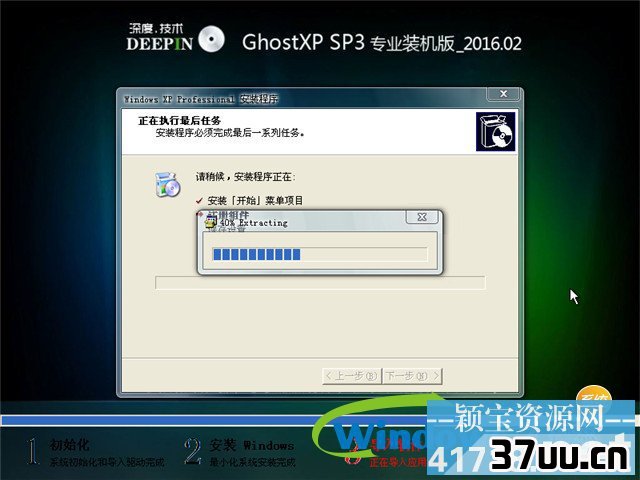
Task: Click step 1 初始化 label
Action: (69, 445)
